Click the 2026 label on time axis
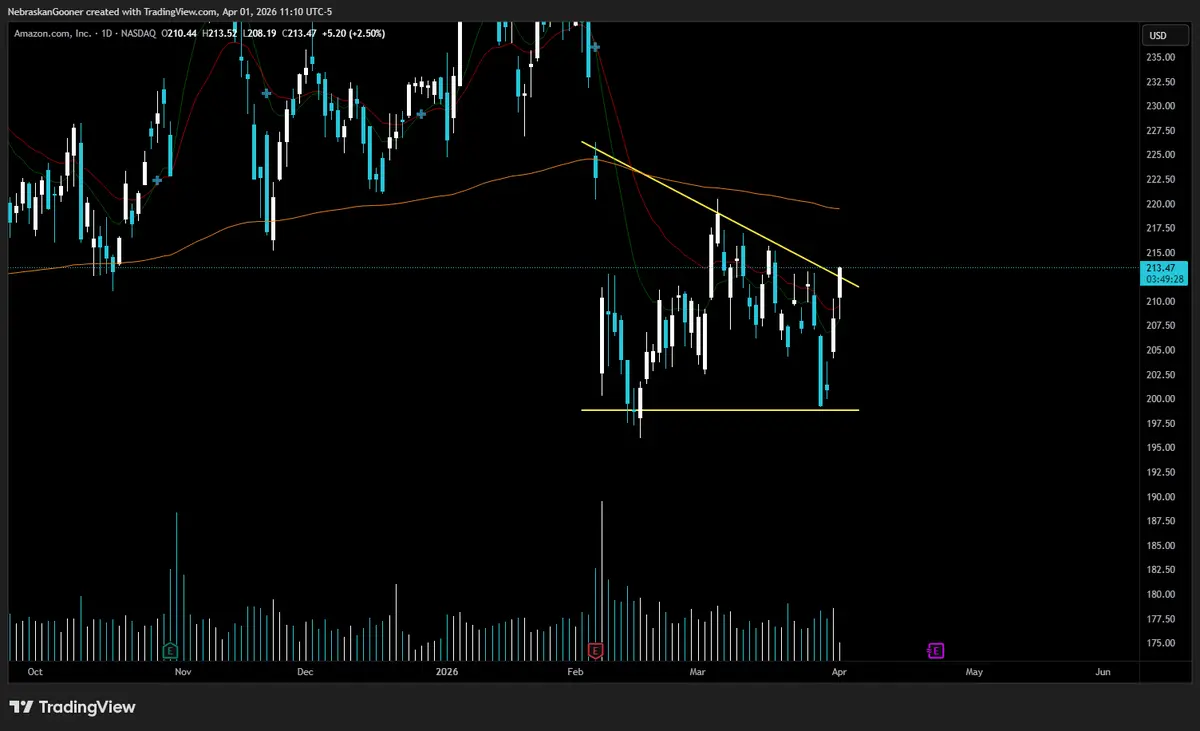Viewport: 1200px width, 731px height. [446, 673]
